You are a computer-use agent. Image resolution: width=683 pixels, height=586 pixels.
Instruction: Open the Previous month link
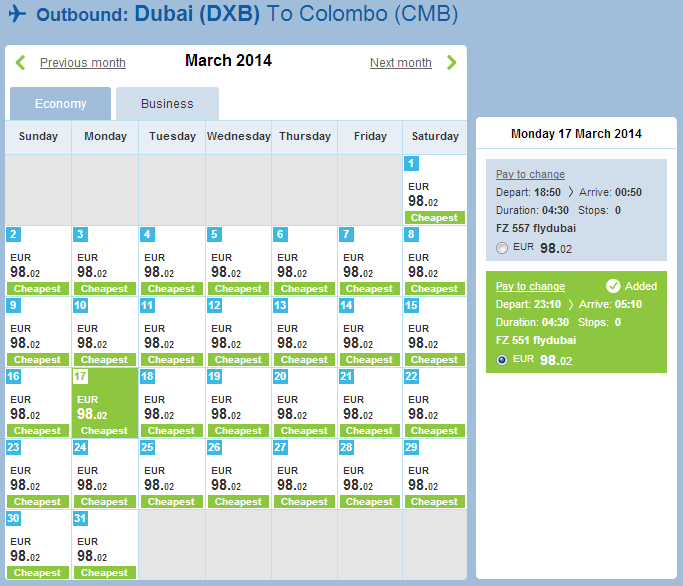tap(83, 63)
